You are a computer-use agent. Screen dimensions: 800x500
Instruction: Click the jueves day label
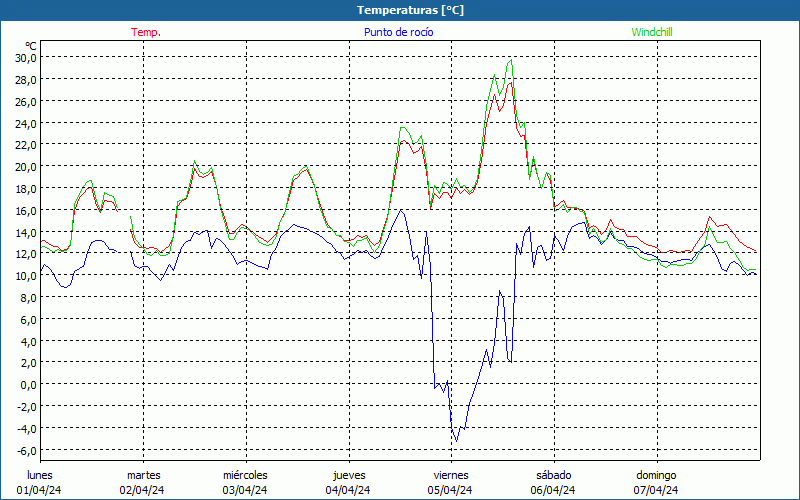tap(349, 475)
